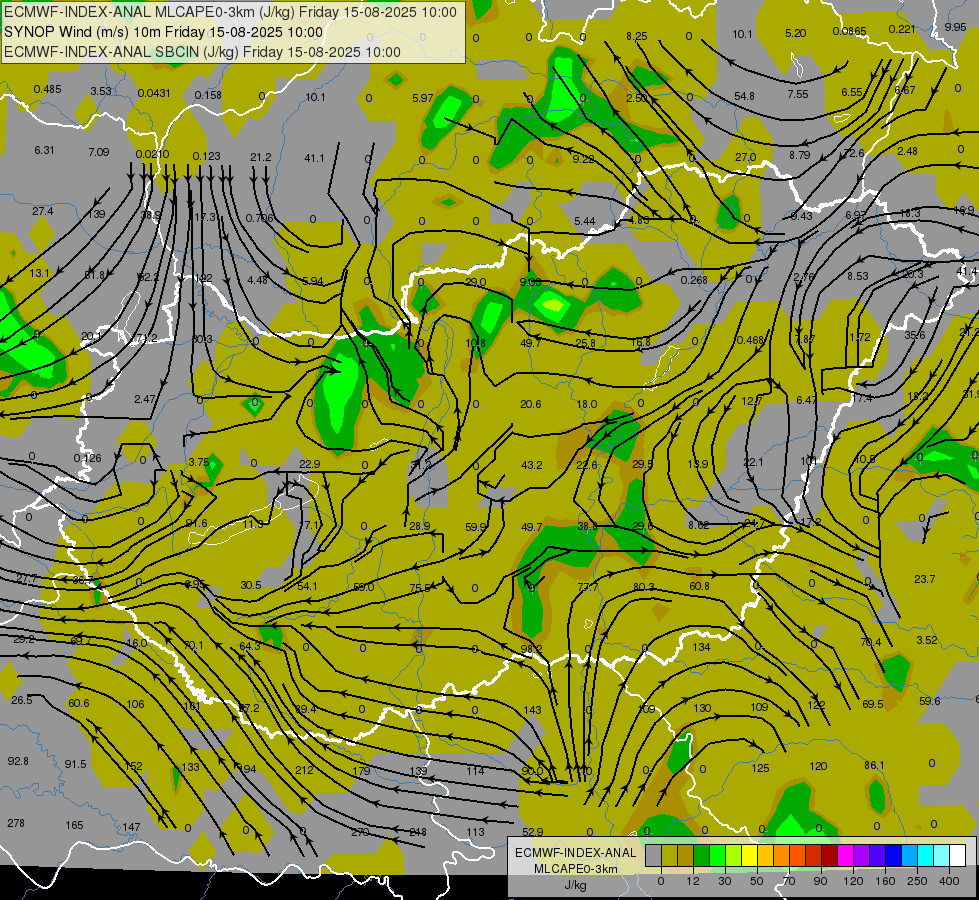Click the map value 7.09
Screen dimensions: 979x900
coord(99,152)
